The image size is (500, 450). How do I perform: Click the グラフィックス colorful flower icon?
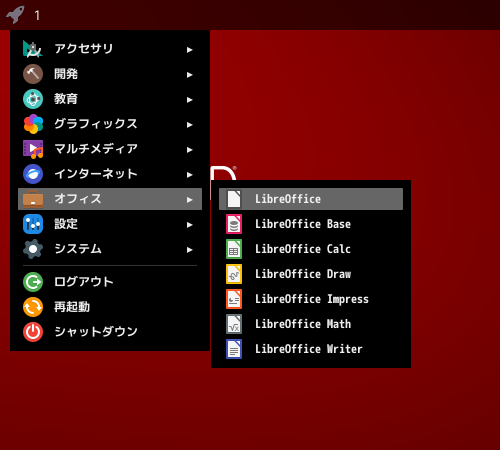click(33, 124)
